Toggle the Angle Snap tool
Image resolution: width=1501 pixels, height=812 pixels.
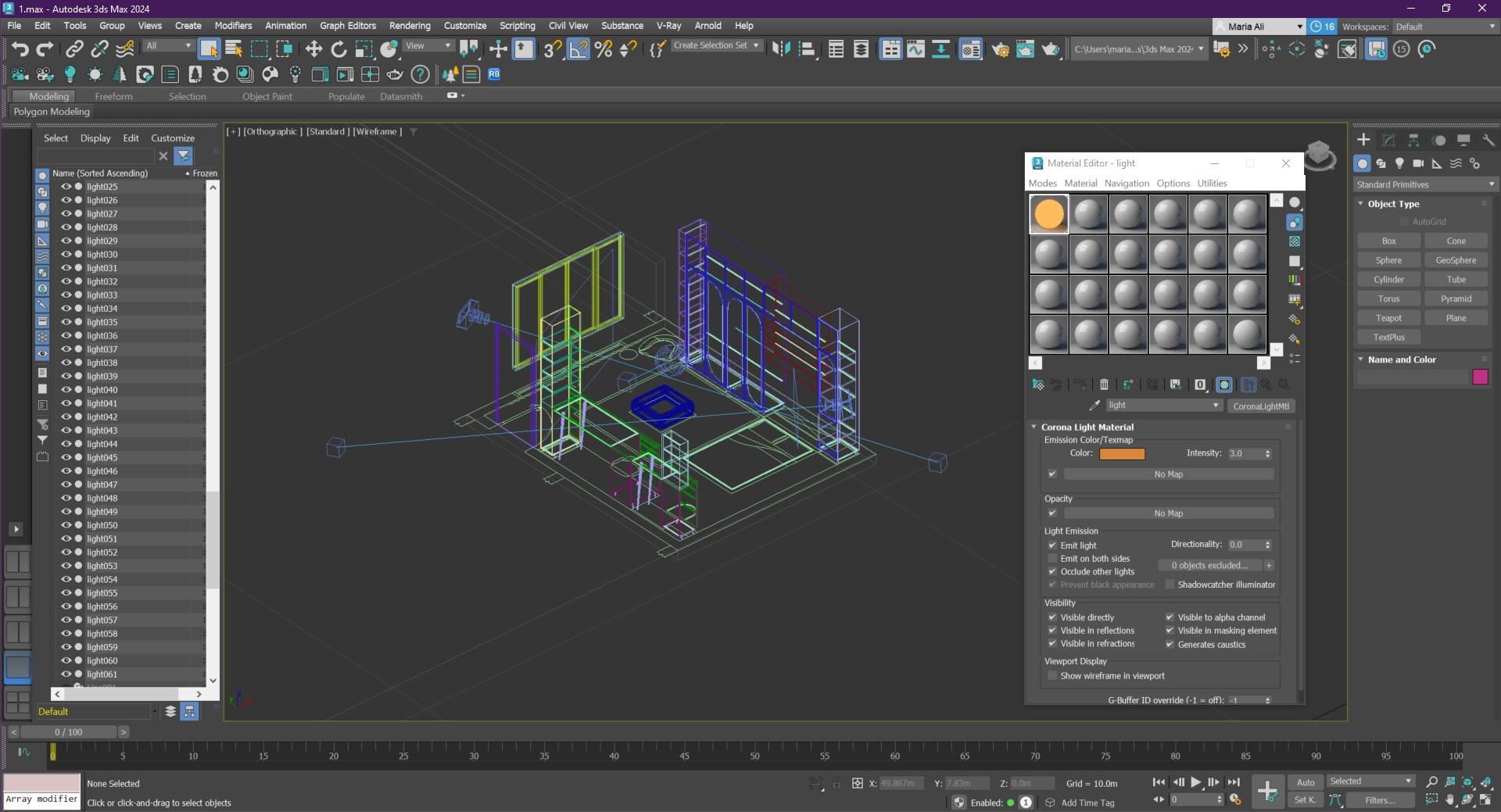click(578, 49)
